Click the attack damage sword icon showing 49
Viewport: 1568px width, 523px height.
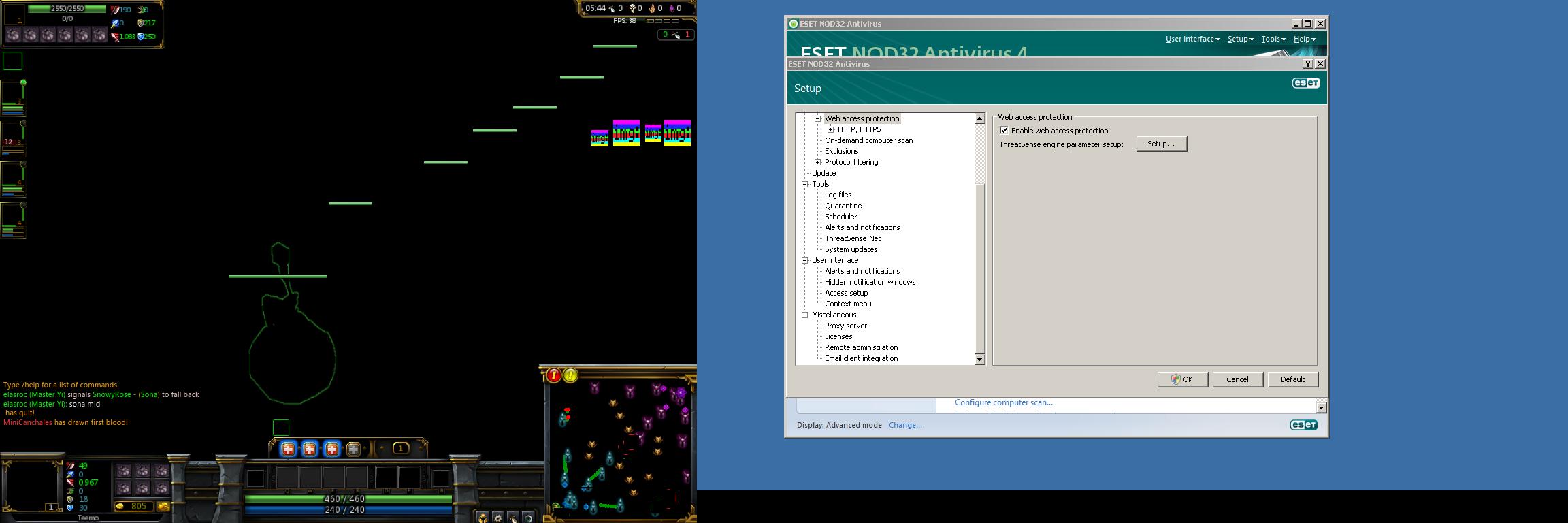pyautogui.click(x=70, y=466)
